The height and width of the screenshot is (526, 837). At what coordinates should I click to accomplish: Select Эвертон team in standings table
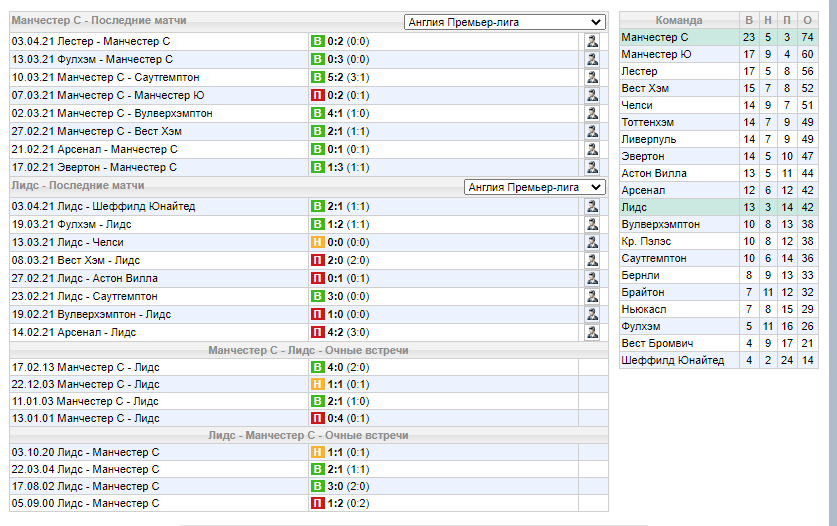tap(643, 156)
